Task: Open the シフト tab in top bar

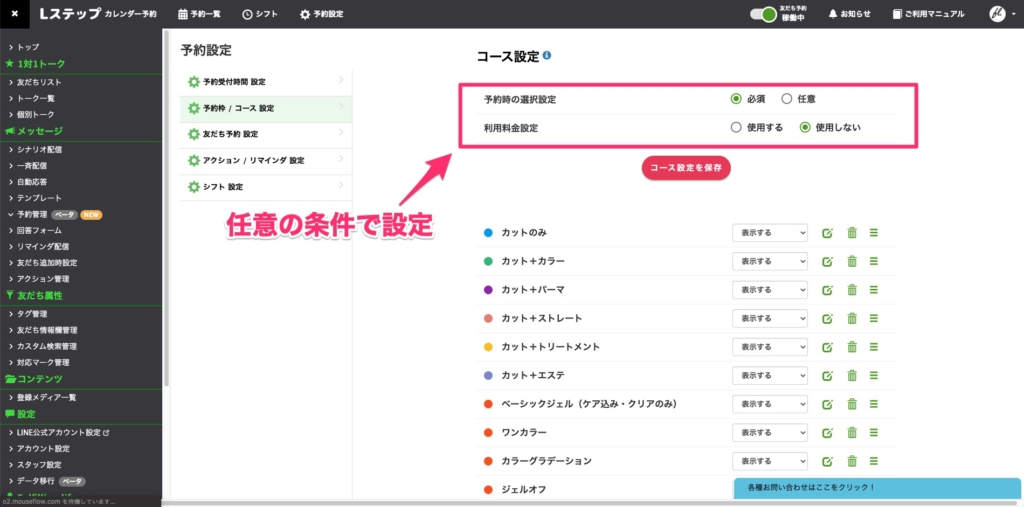Action: [x=261, y=14]
